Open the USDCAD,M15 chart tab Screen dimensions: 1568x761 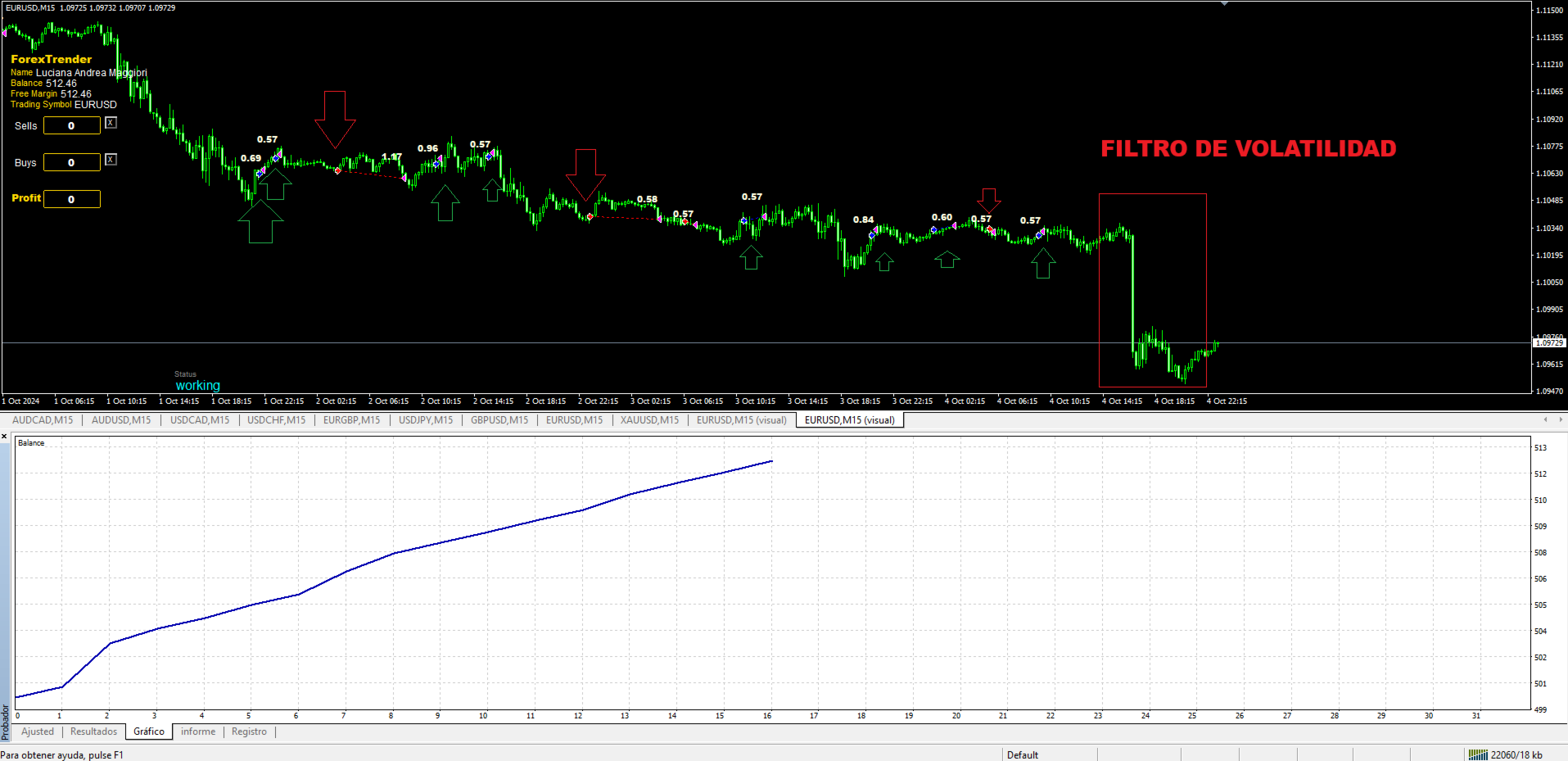[200, 420]
